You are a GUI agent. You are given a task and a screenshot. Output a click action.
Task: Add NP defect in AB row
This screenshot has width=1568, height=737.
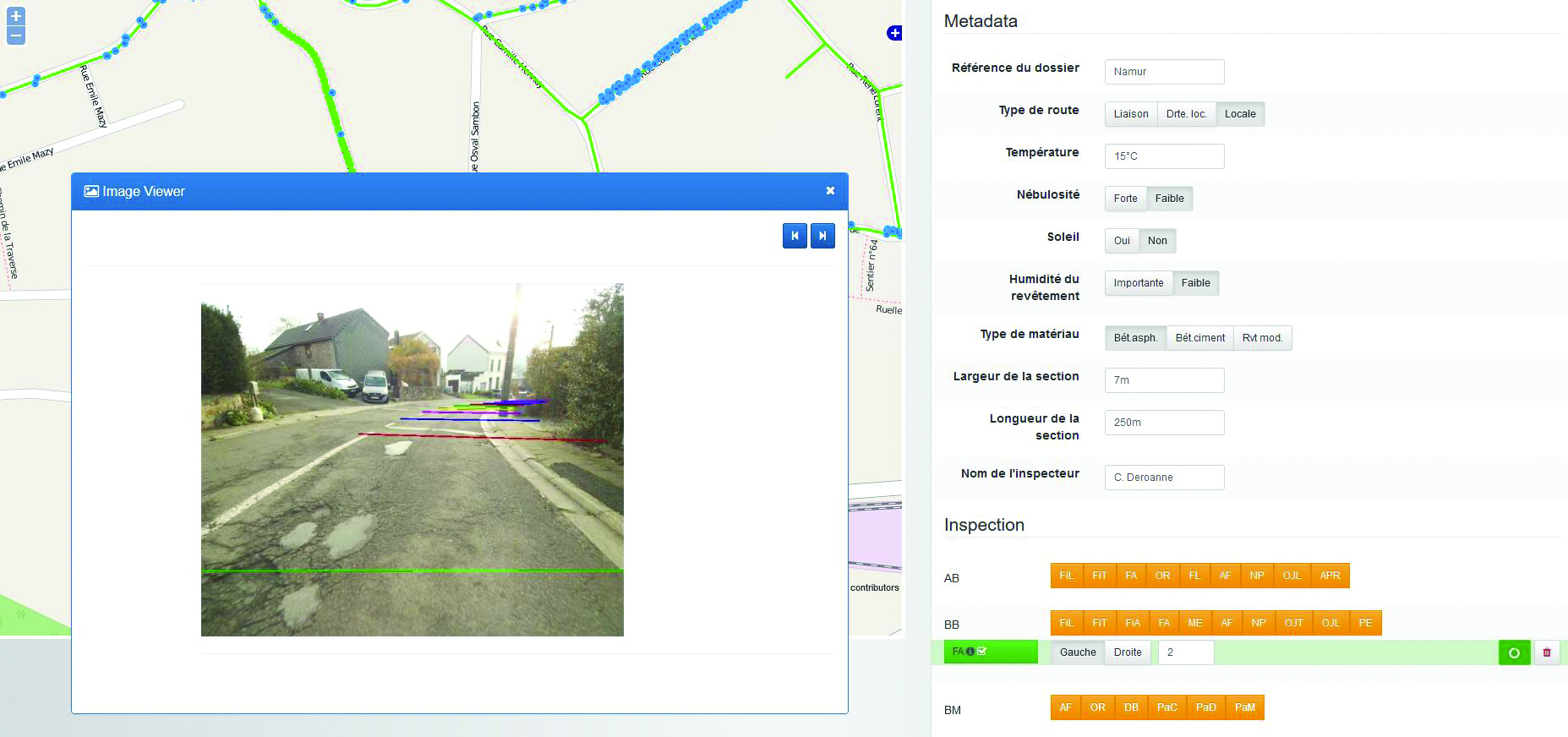click(1257, 576)
